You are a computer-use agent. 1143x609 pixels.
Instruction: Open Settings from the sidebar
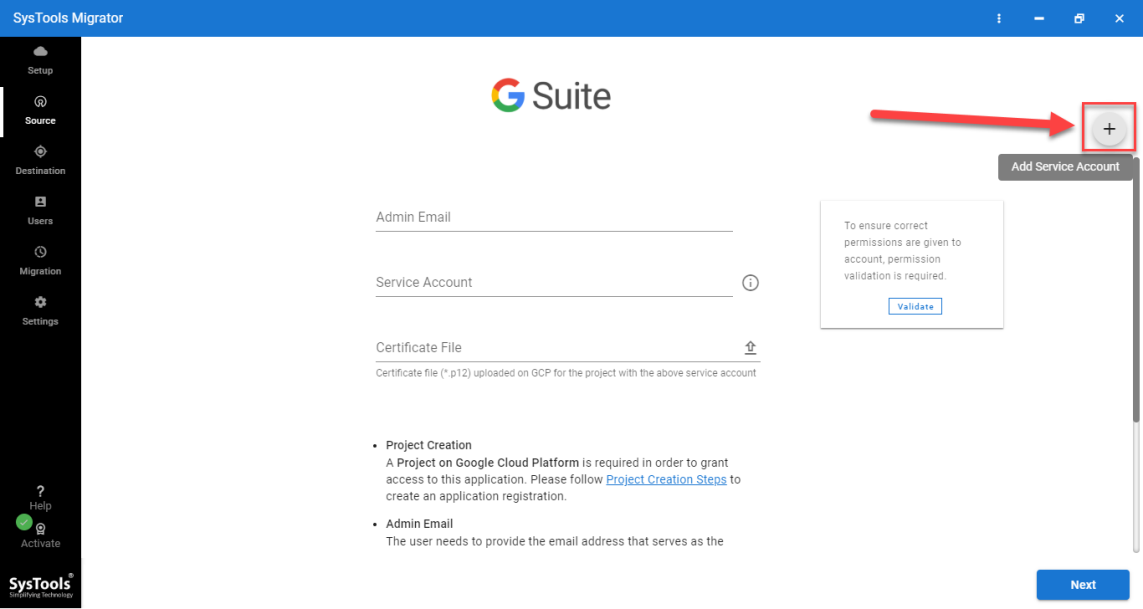point(40,311)
